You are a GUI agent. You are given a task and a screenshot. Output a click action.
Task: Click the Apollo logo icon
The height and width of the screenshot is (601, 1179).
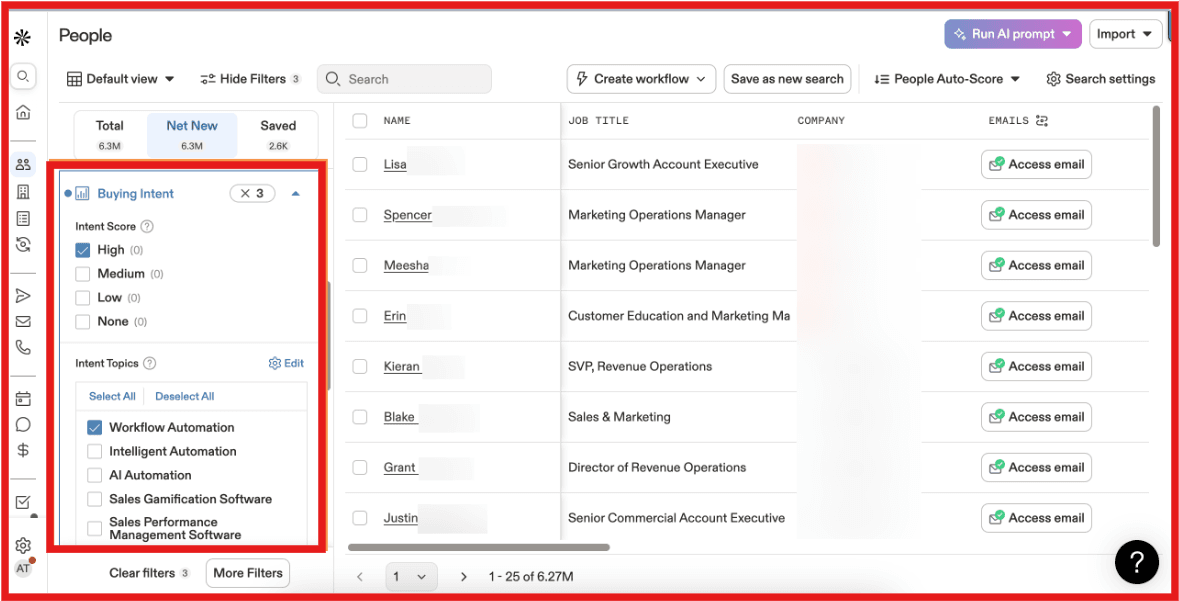pos(23,36)
